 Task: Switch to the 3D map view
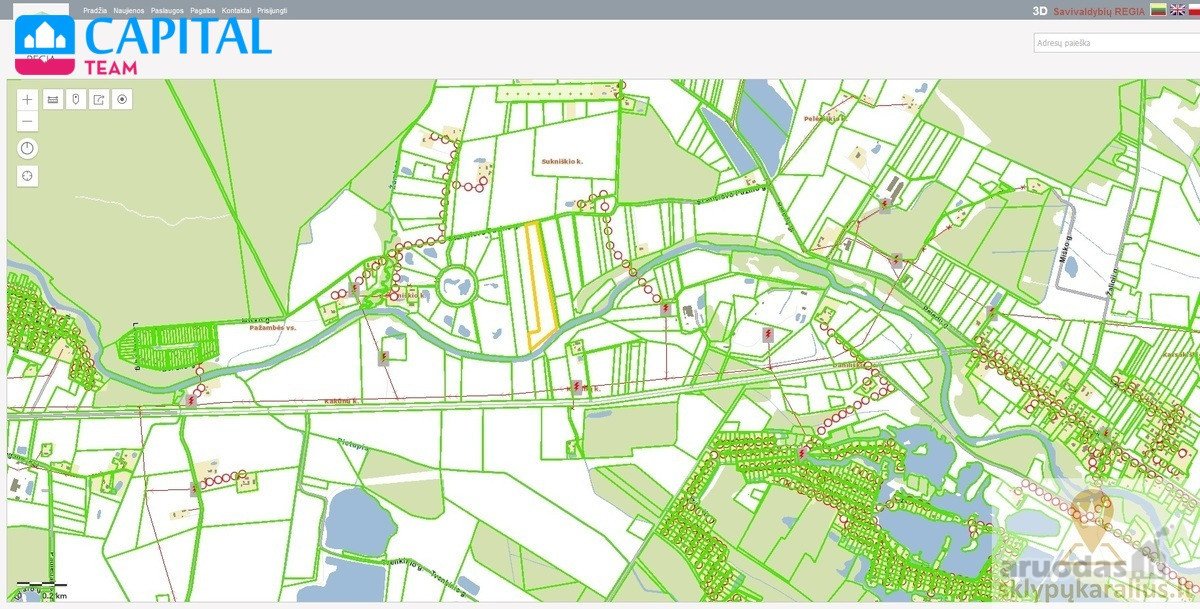pyautogui.click(x=1040, y=11)
